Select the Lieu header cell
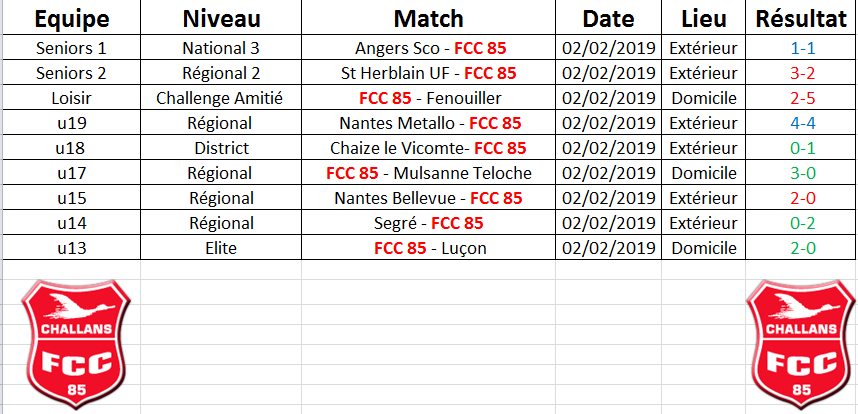The width and height of the screenshot is (858, 414). (703, 19)
